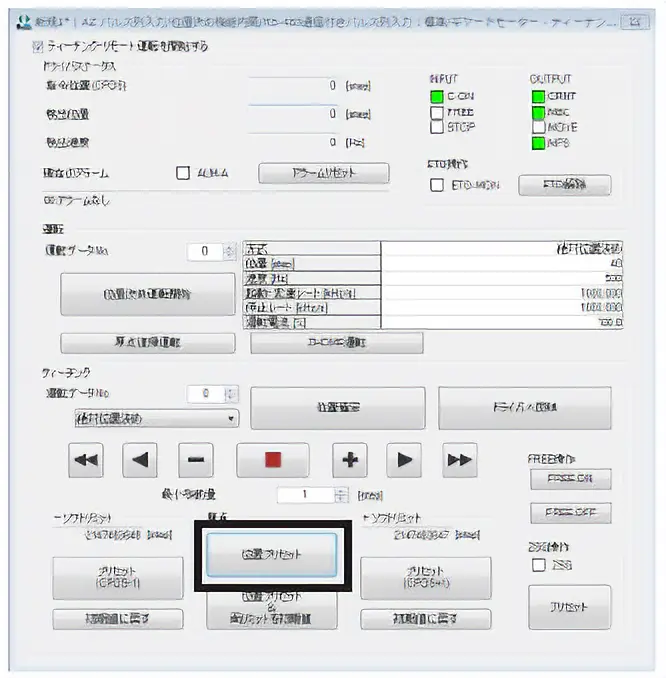Click the operation data No. input field

point(205,251)
